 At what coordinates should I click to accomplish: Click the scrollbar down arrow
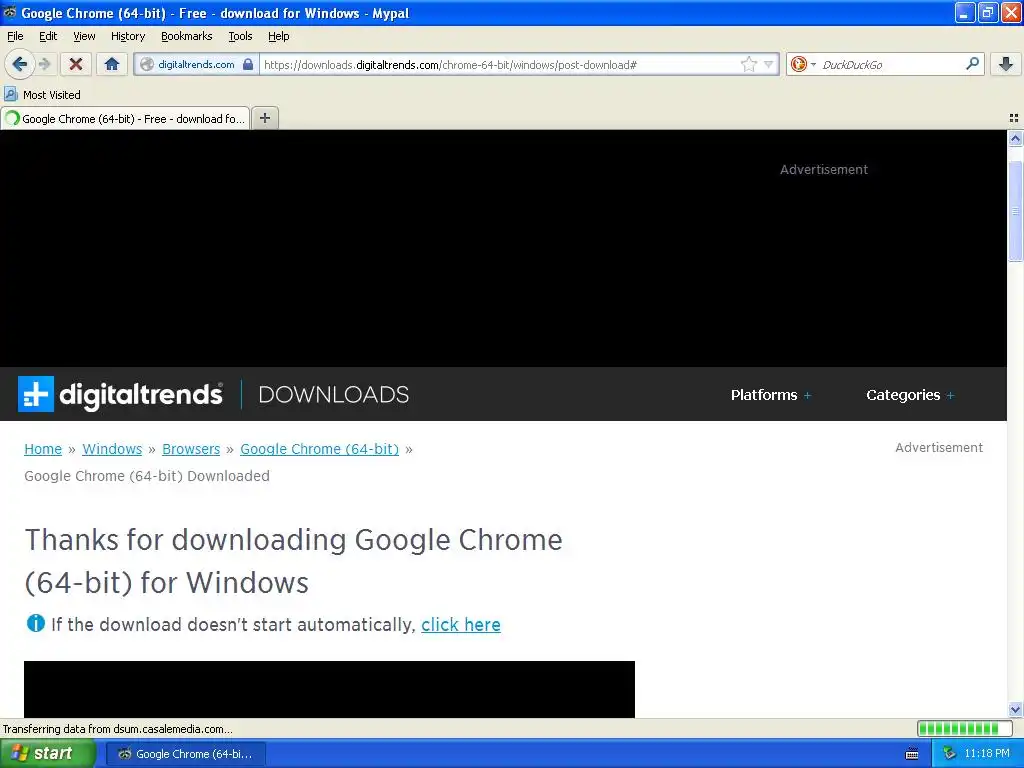[x=1015, y=709]
